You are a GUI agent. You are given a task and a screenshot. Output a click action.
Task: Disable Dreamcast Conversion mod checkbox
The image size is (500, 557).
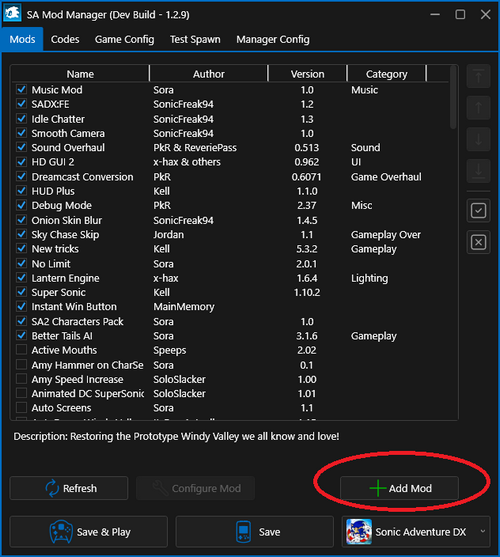21,177
